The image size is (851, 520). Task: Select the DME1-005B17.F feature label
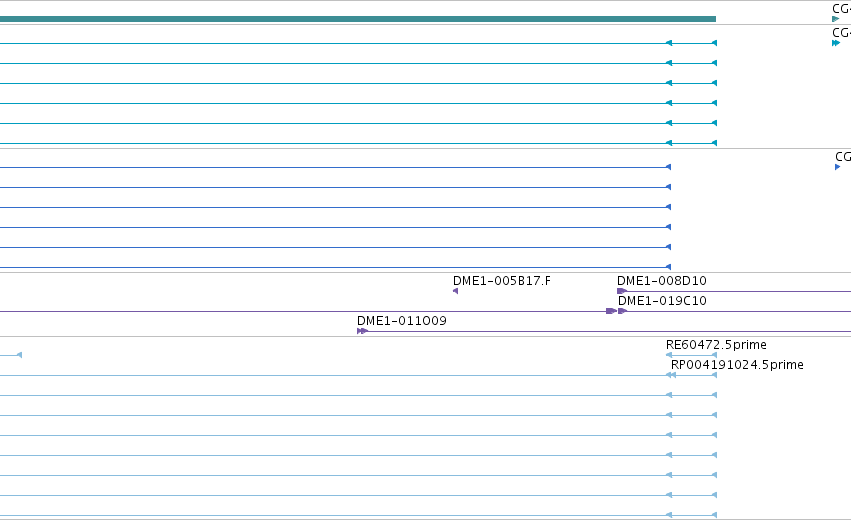[x=501, y=281]
